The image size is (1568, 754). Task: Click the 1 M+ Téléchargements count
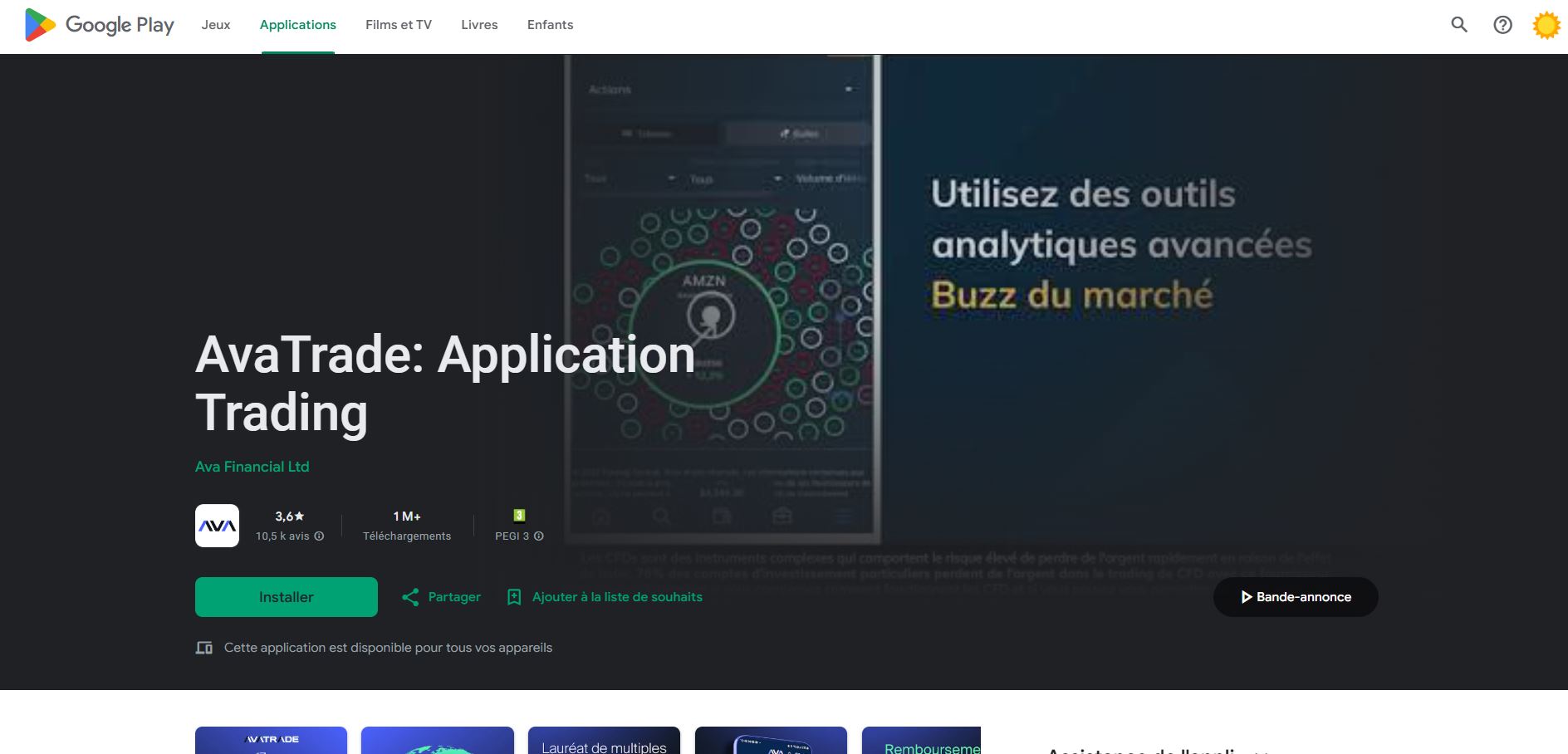[407, 525]
